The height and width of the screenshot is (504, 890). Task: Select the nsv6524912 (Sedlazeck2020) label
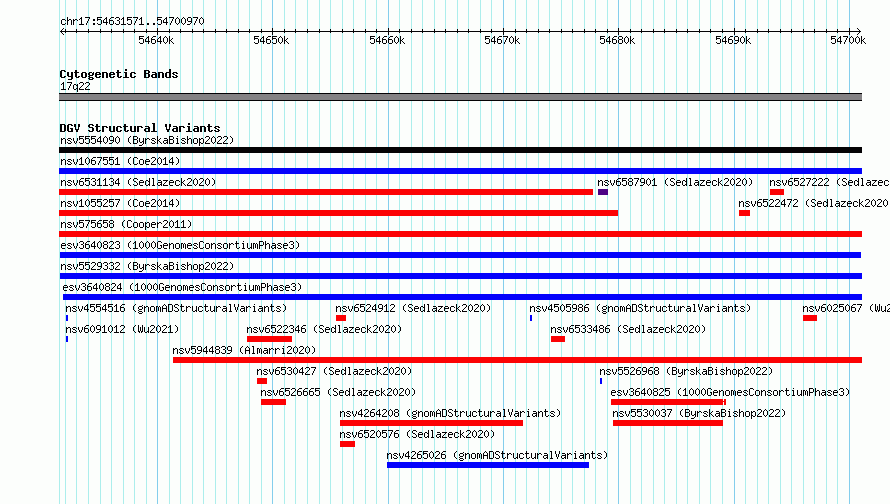point(413,308)
